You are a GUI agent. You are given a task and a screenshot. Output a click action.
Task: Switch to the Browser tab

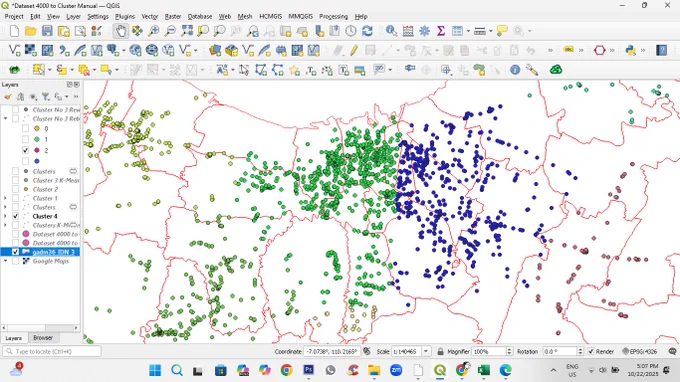[x=43, y=337]
